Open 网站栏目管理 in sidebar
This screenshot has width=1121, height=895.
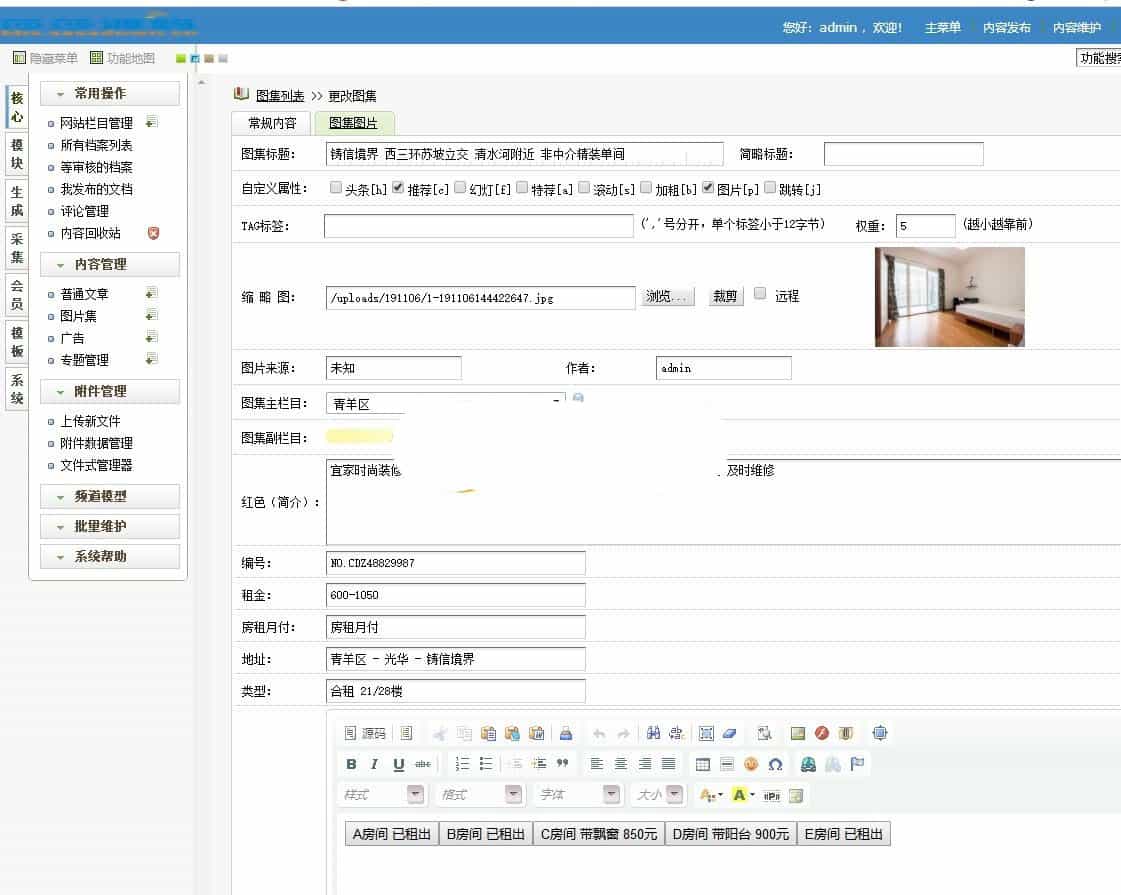click(x=97, y=123)
